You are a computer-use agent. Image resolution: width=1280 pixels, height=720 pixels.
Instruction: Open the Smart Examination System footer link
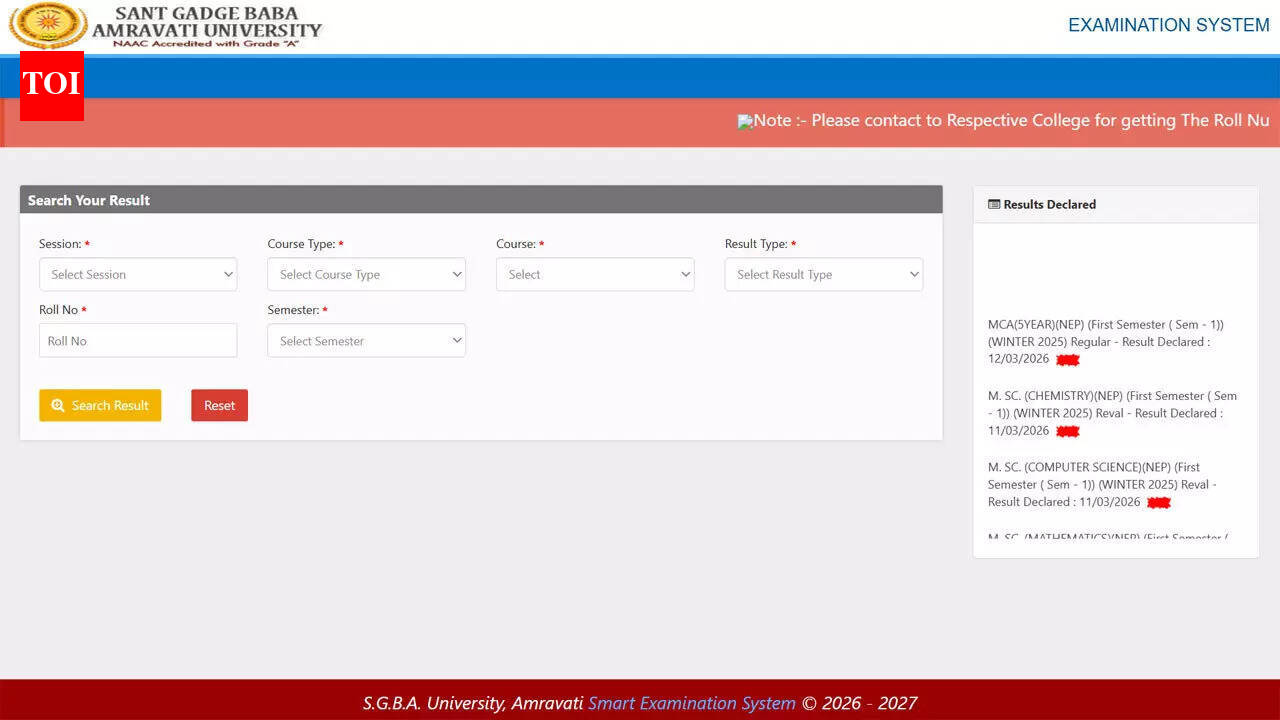point(691,703)
